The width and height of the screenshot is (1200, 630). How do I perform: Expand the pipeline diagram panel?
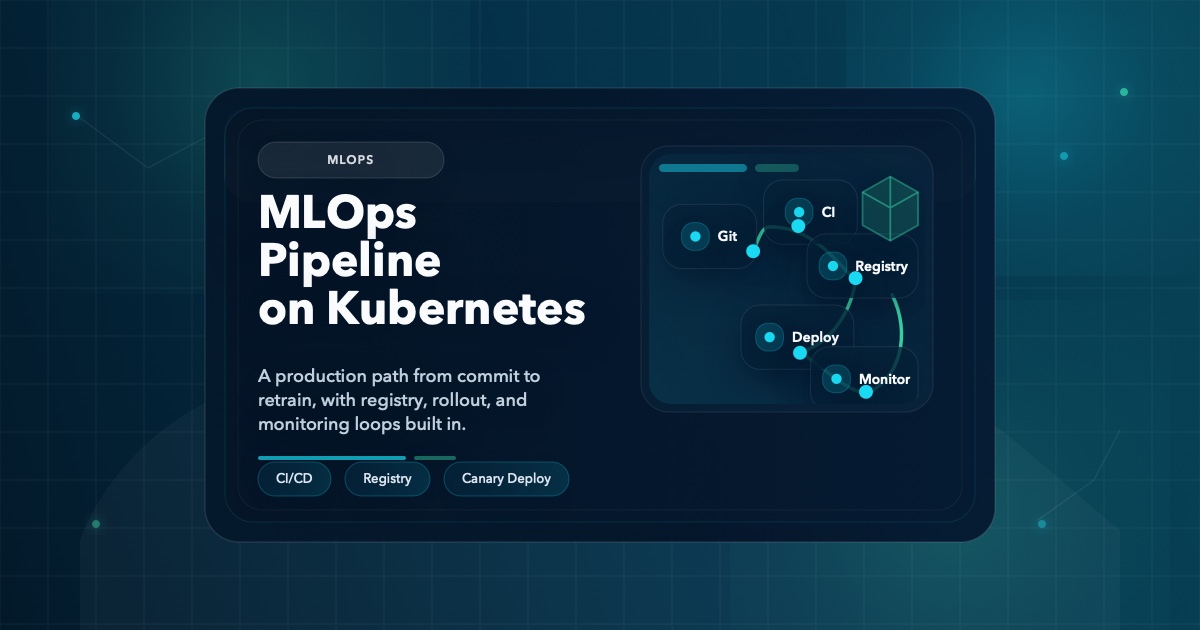pyautogui.click(x=788, y=278)
